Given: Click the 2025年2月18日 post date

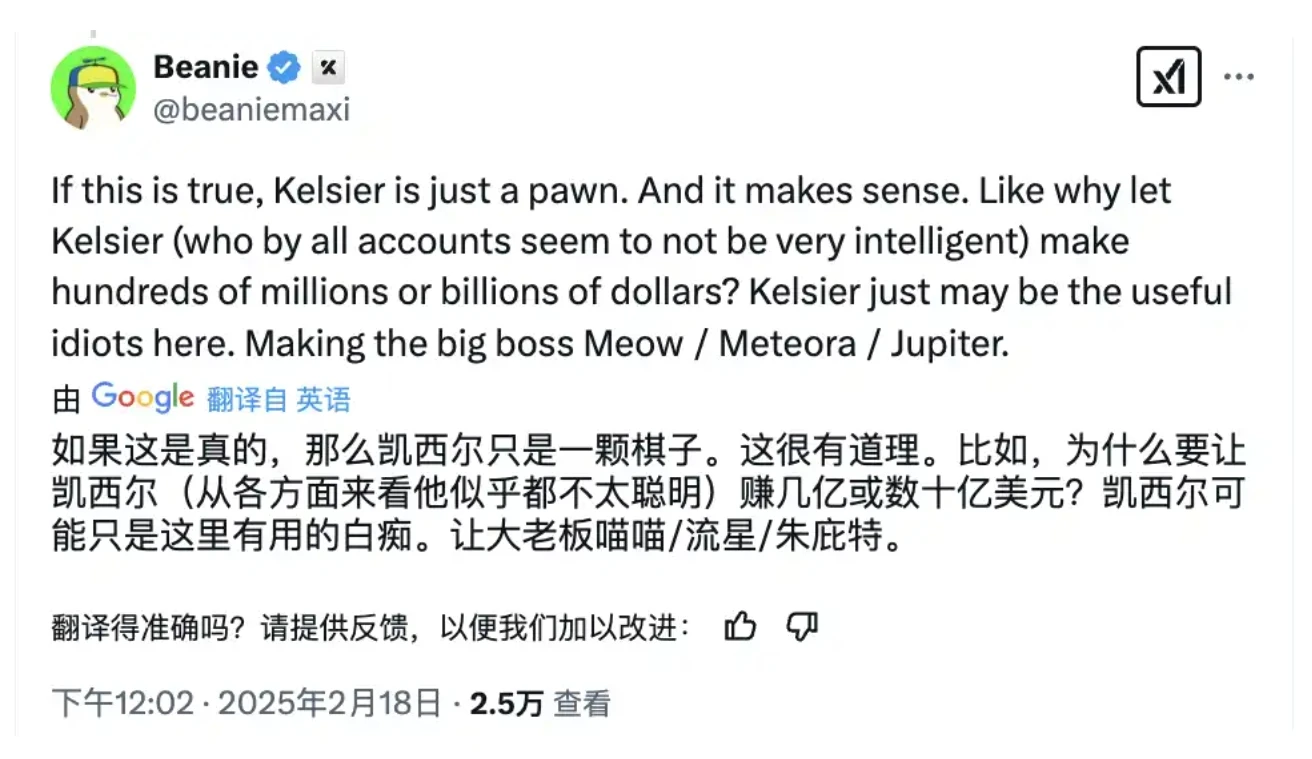Looking at the screenshot, I should 329,704.
